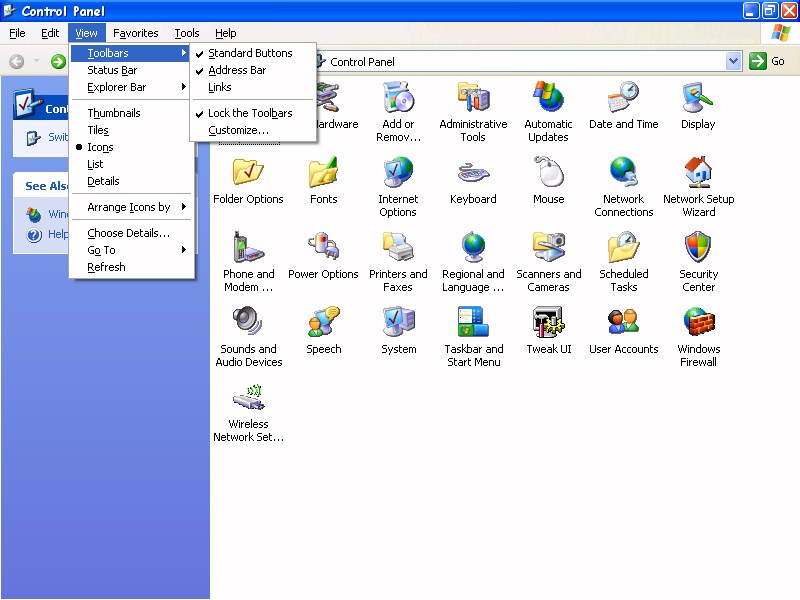Click the Back arrow toolbar button
This screenshot has height=600, width=800.
(x=17, y=62)
